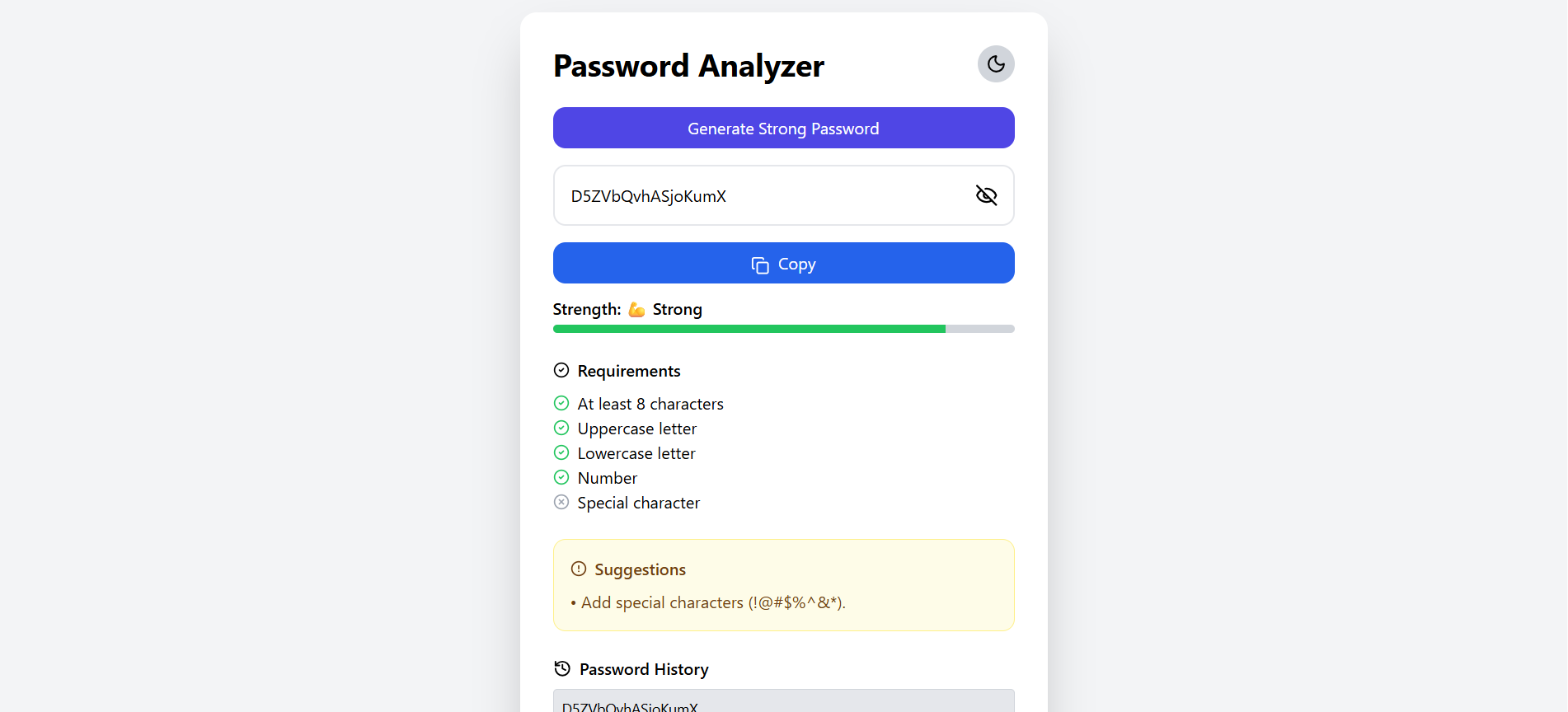Viewport: 1568px width, 712px height.
Task: Click the history clock icon beside Password History
Action: pos(562,668)
